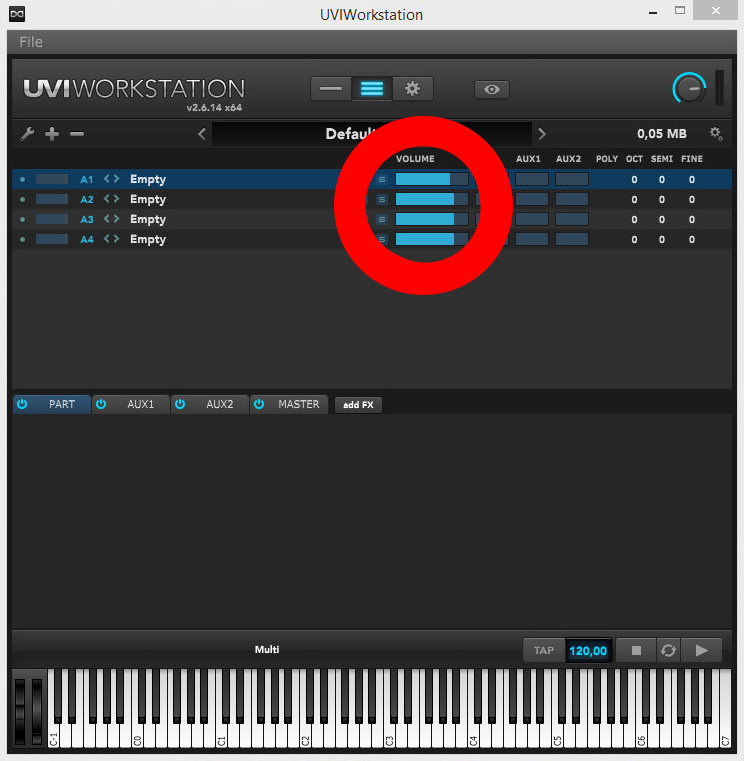
Task: Set A4 AUX2 send level
Action: point(572,239)
